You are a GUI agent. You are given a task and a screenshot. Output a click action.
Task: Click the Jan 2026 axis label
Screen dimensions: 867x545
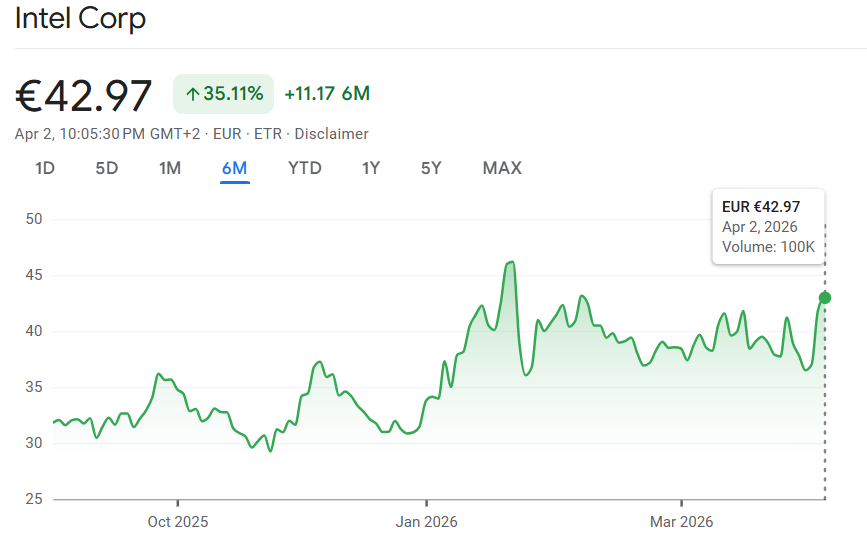[x=426, y=522]
